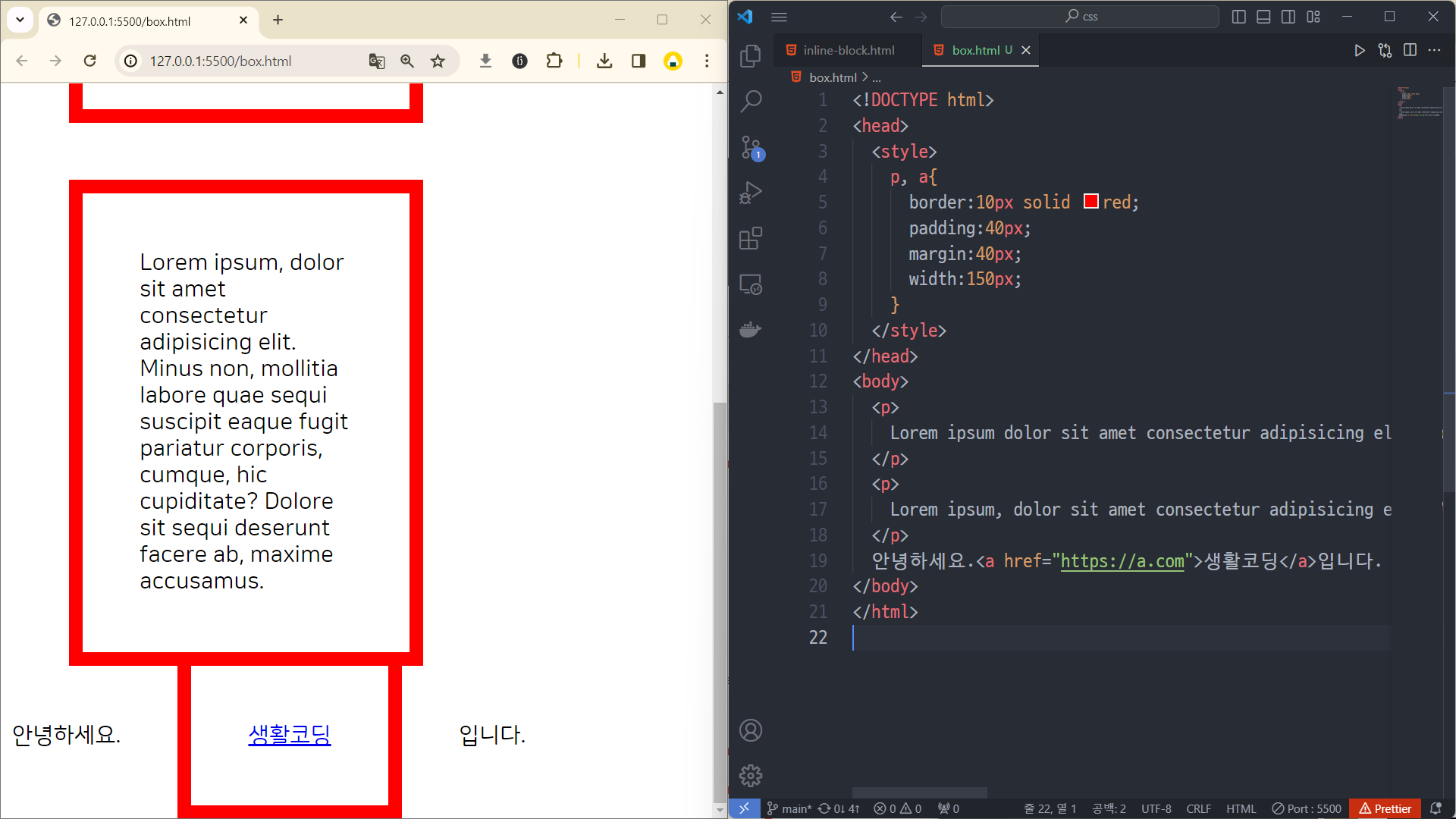Image resolution: width=1456 pixels, height=819 pixels.
Task: Open the Run and Debug view
Action: (750, 193)
